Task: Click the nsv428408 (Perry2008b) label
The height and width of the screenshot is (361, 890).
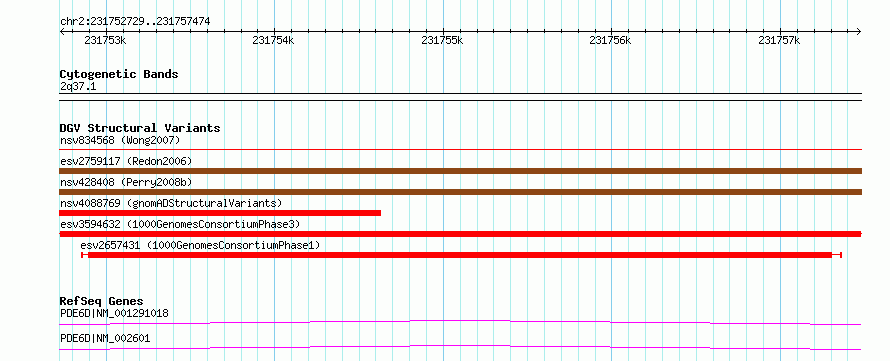Action: tap(126, 182)
